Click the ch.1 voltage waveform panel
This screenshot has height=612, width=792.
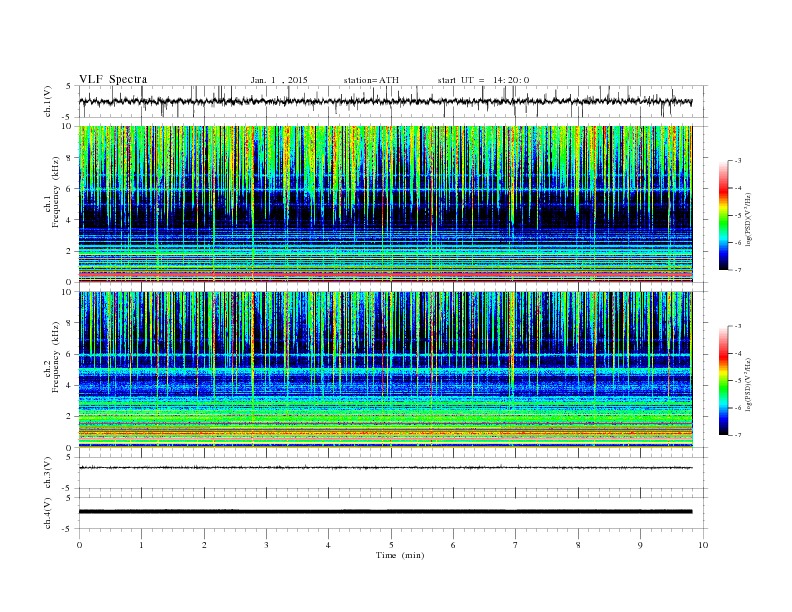[x=393, y=101]
